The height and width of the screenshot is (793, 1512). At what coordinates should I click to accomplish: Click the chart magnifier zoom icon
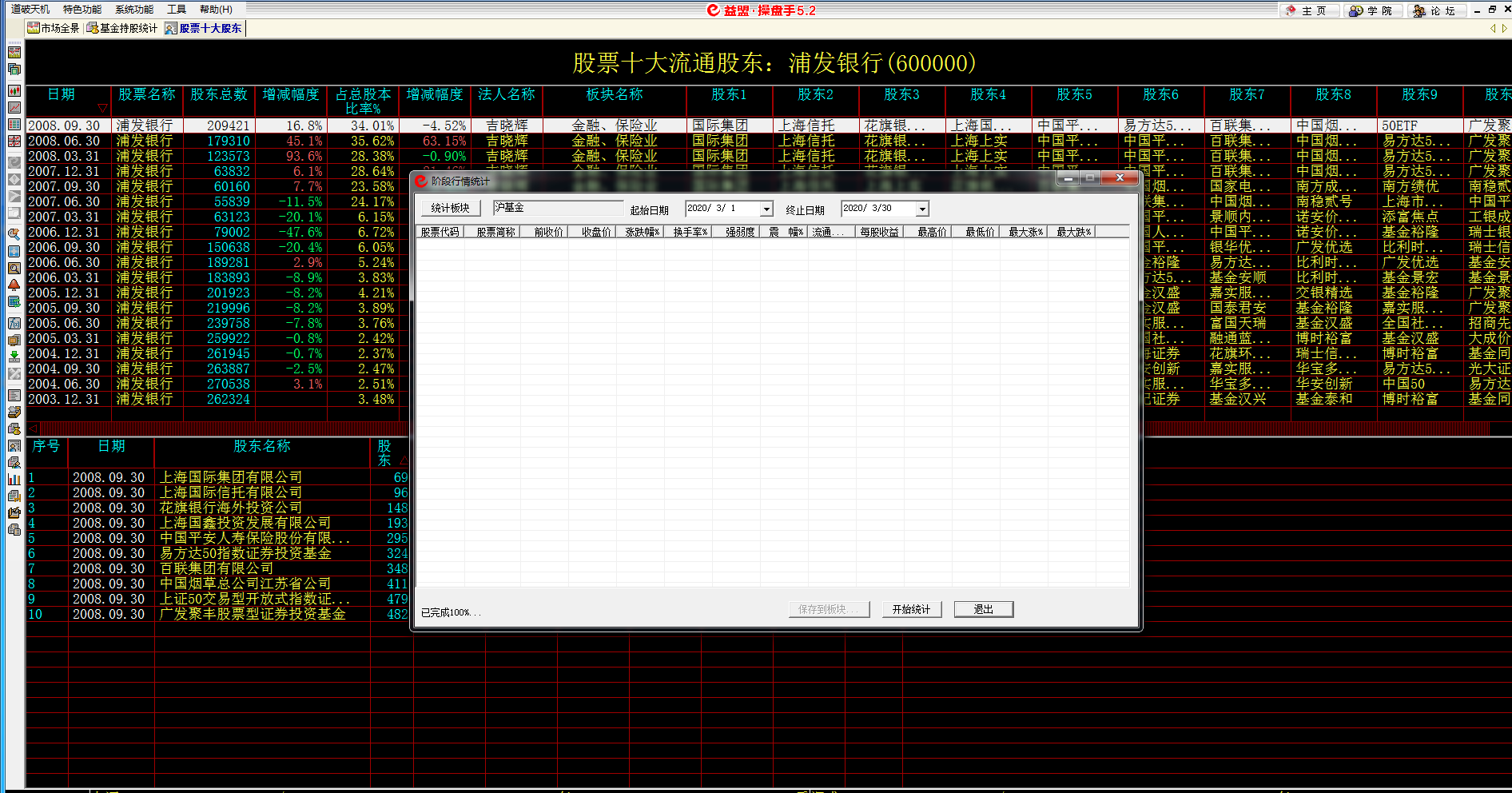pos(14,268)
